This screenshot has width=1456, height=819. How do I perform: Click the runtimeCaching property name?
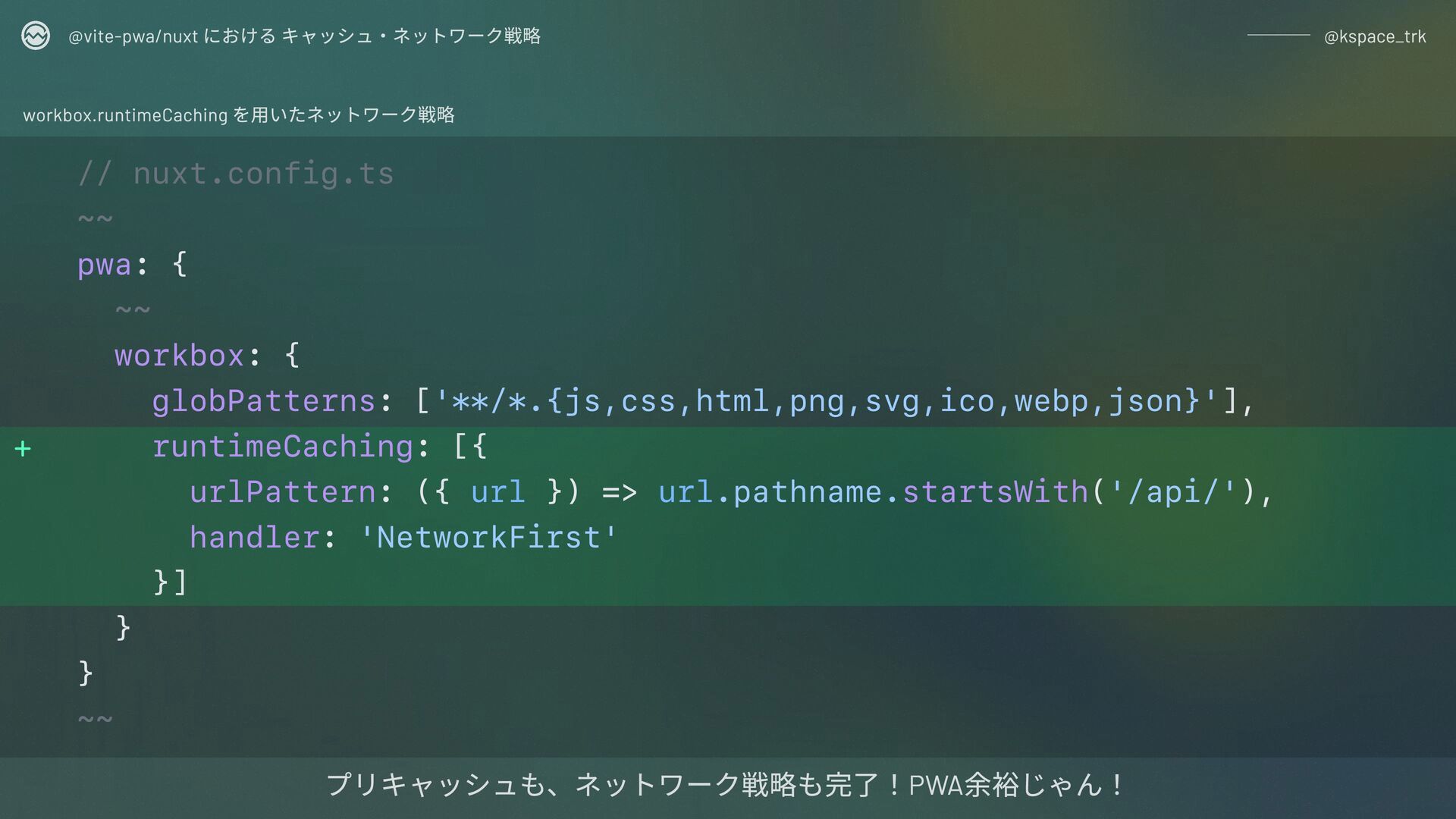282,447
